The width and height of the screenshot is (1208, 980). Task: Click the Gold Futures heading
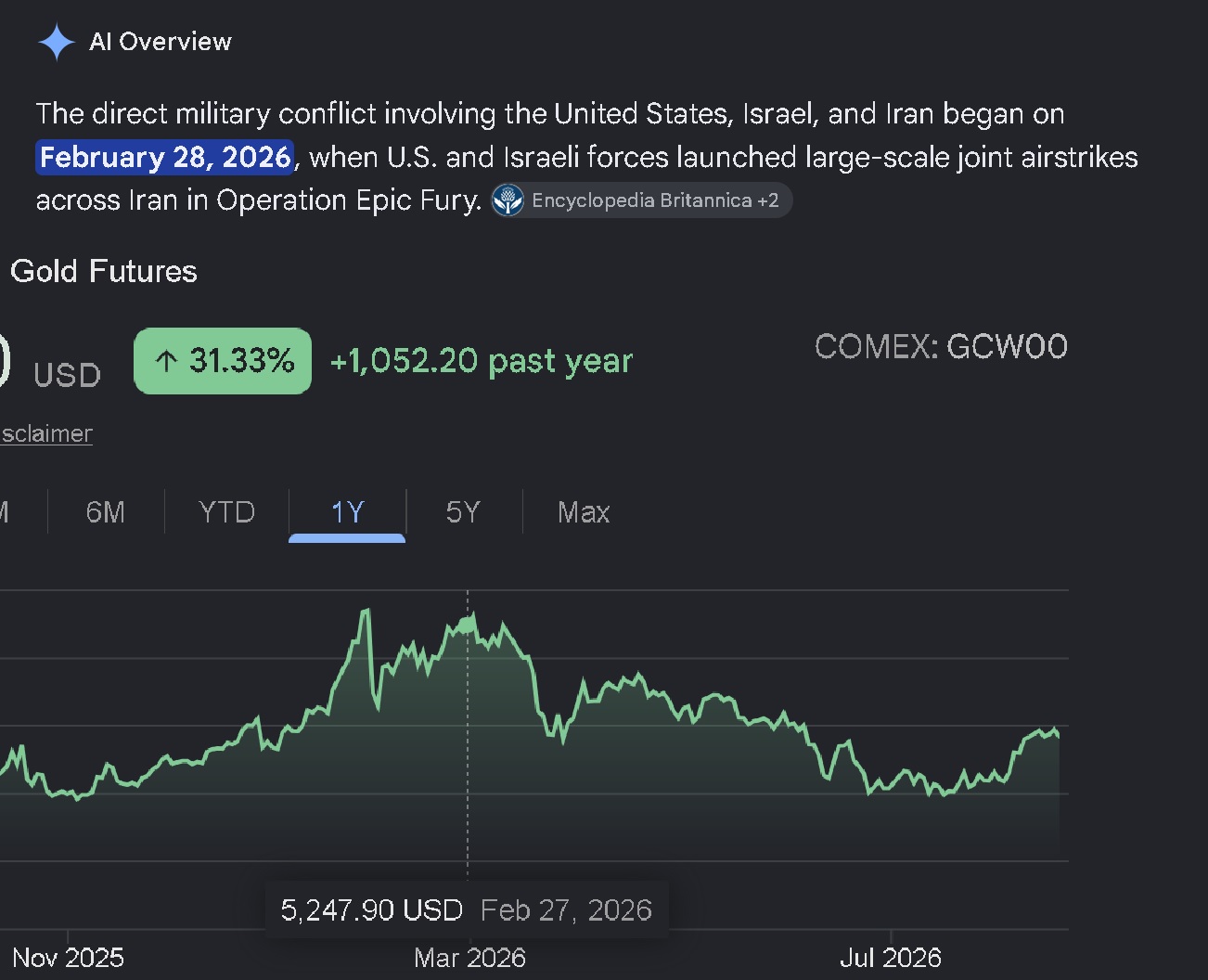[104, 271]
